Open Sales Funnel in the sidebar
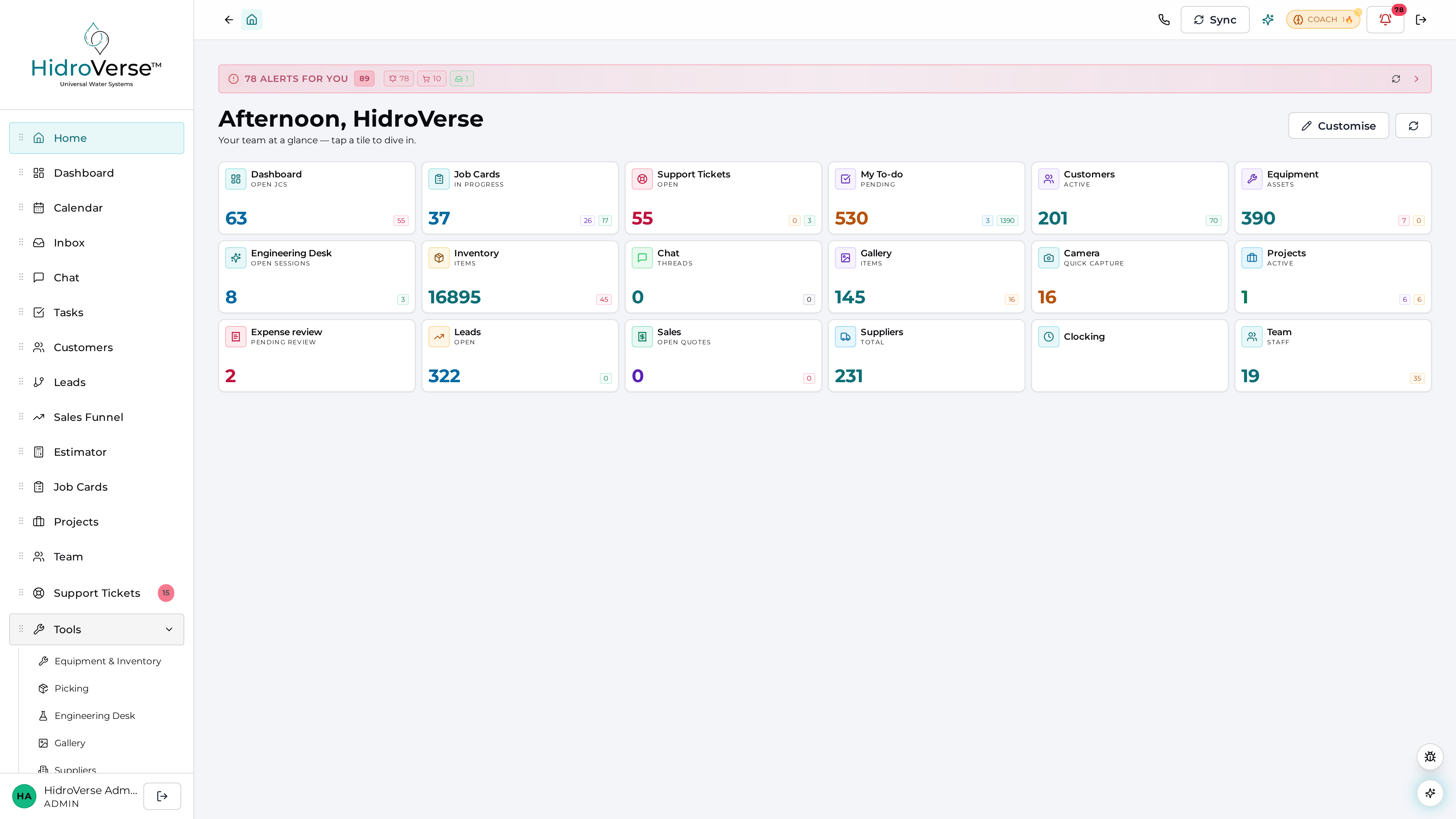 [97, 417]
